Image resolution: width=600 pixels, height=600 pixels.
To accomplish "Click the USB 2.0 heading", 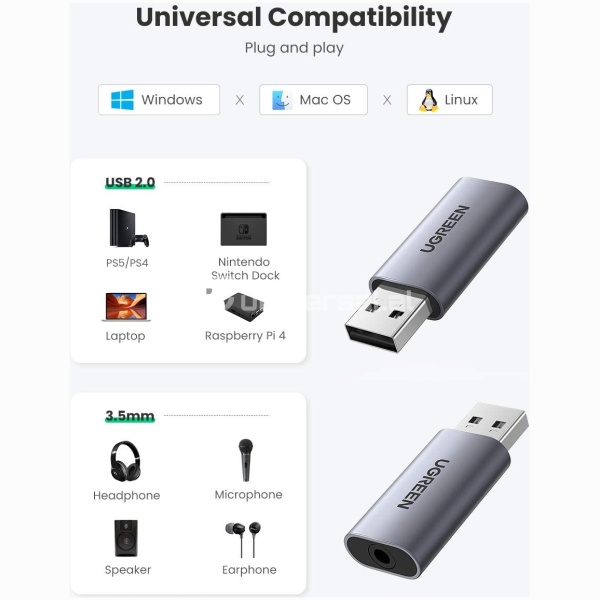I will [130, 183].
